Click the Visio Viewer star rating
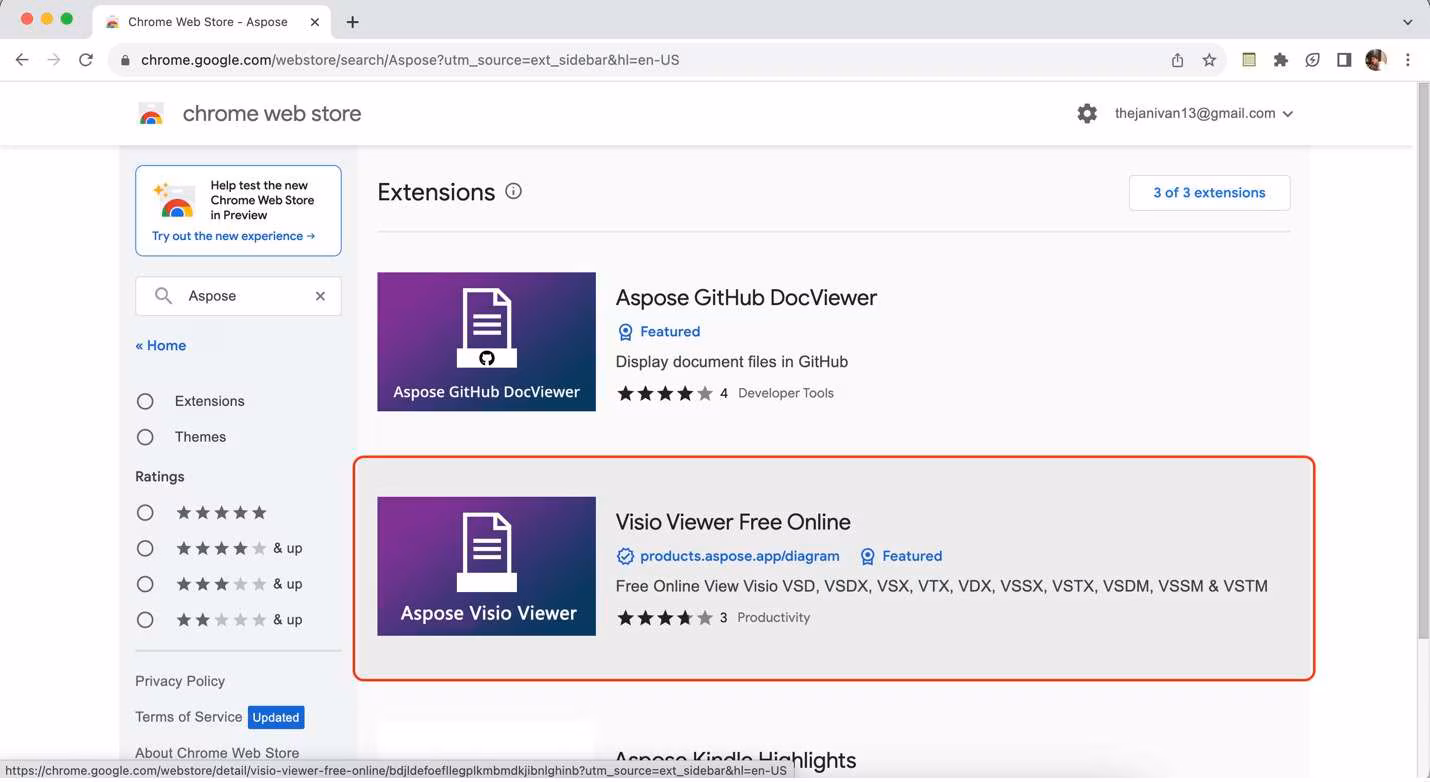 coord(665,617)
